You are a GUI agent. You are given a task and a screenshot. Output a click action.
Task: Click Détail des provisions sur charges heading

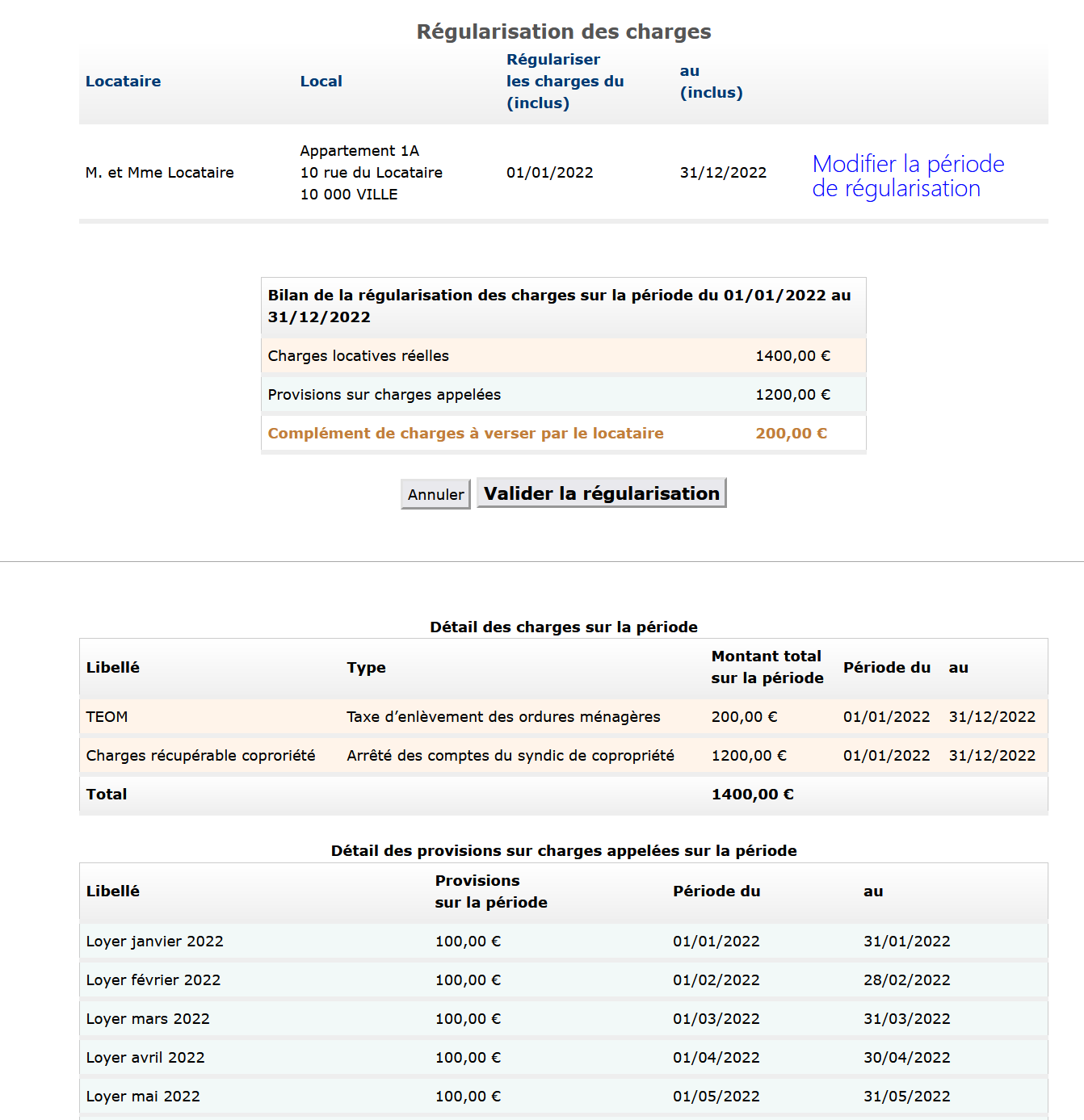(564, 851)
